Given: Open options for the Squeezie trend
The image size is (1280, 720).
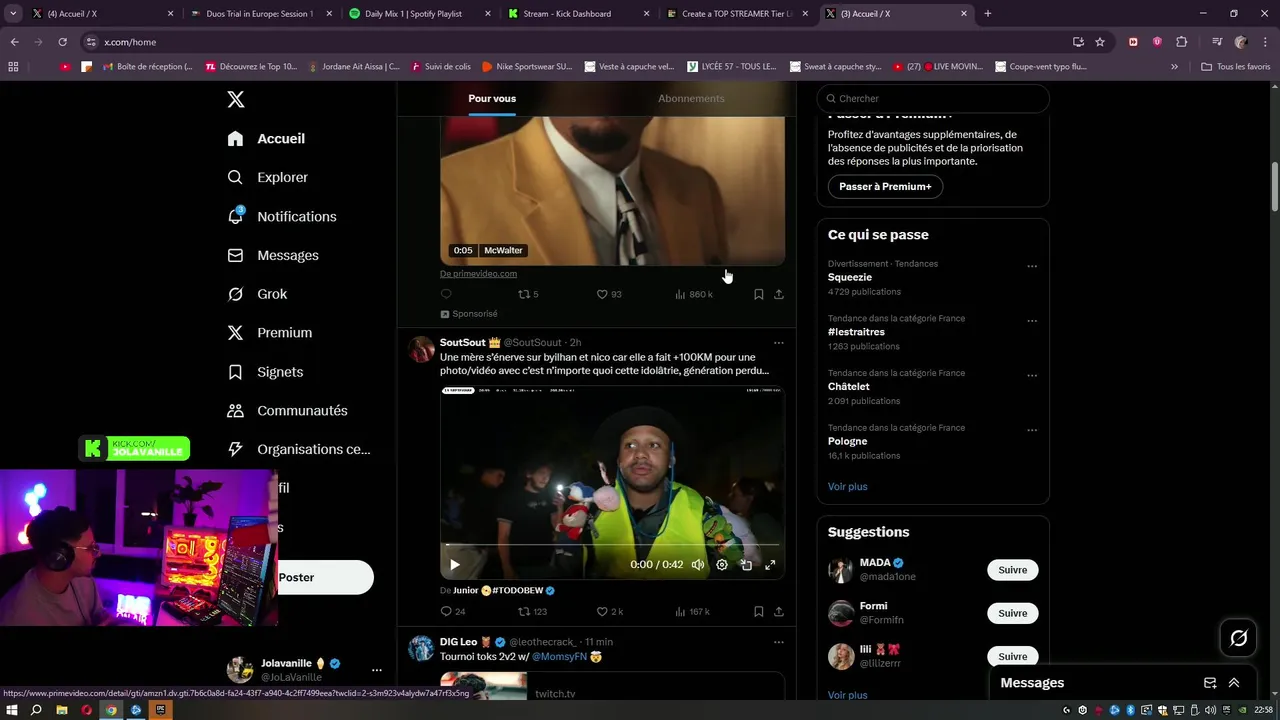Looking at the screenshot, I should (x=1032, y=266).
